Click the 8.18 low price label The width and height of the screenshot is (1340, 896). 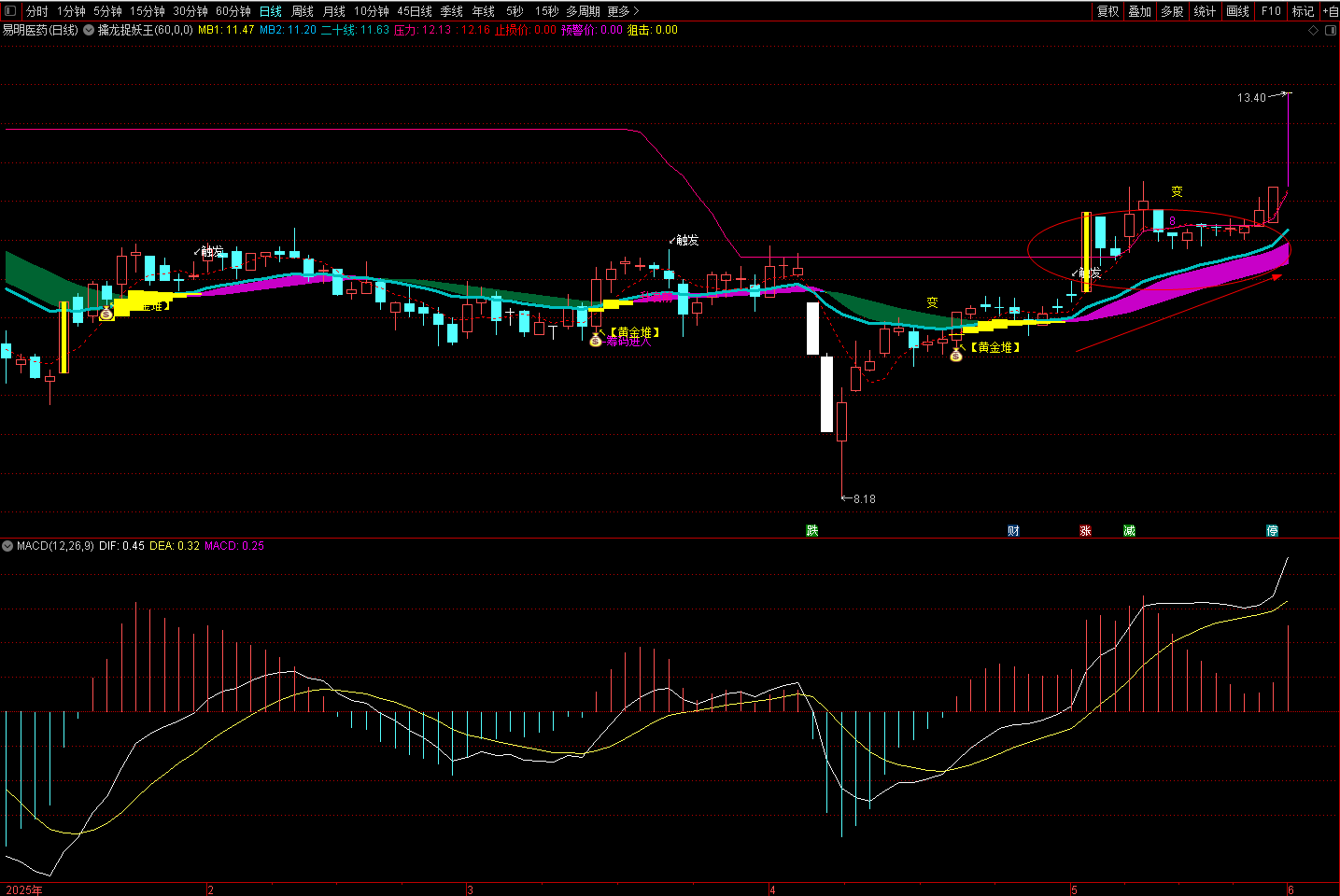865,499
